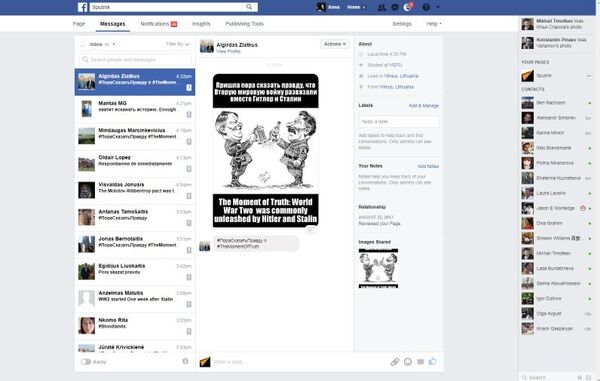Click Sputnik page avatar beside reply box
The image size is (600, 381).
pos(205,361)
